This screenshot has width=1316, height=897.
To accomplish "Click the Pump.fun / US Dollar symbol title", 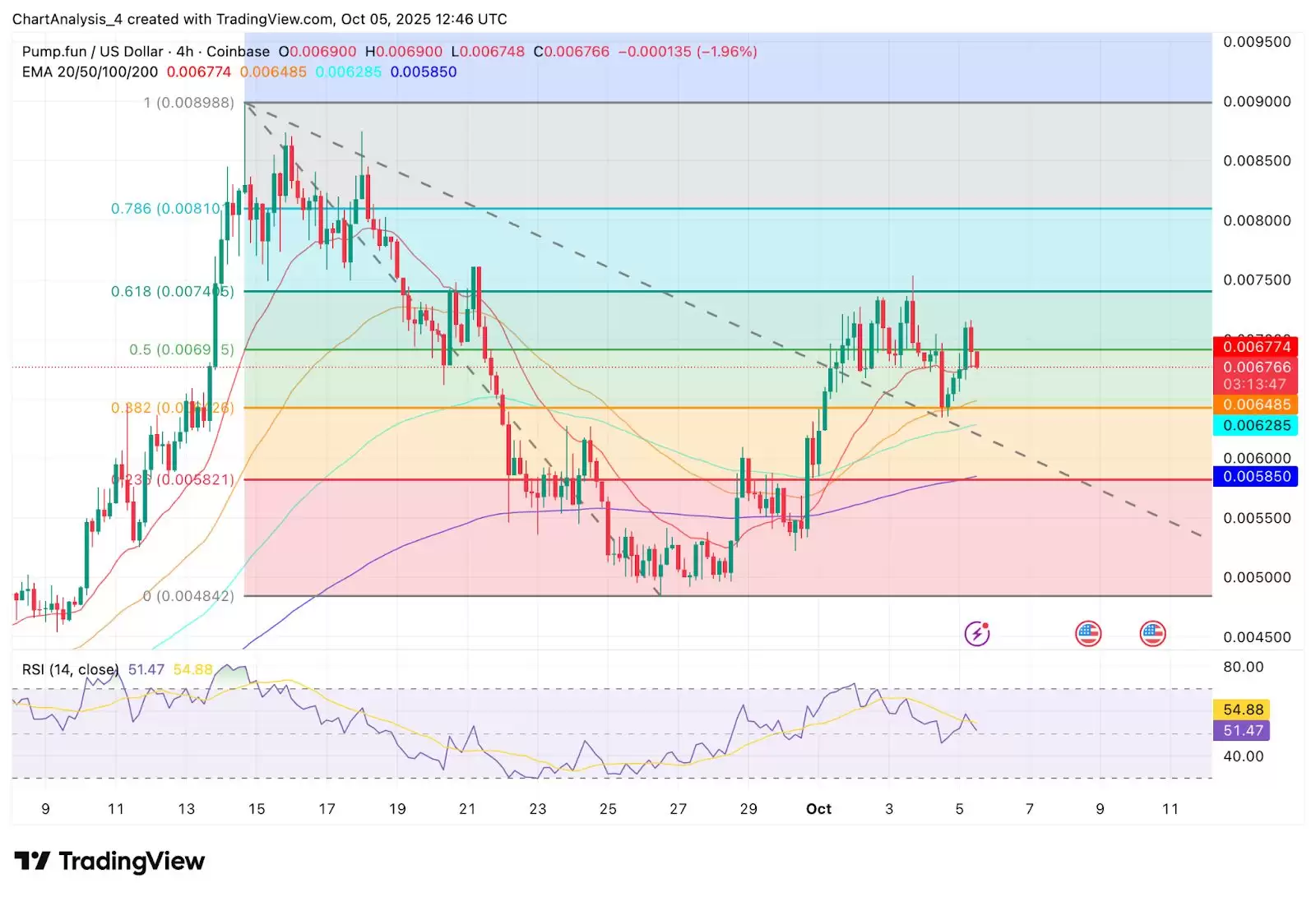I will click(x=92, y=51).
